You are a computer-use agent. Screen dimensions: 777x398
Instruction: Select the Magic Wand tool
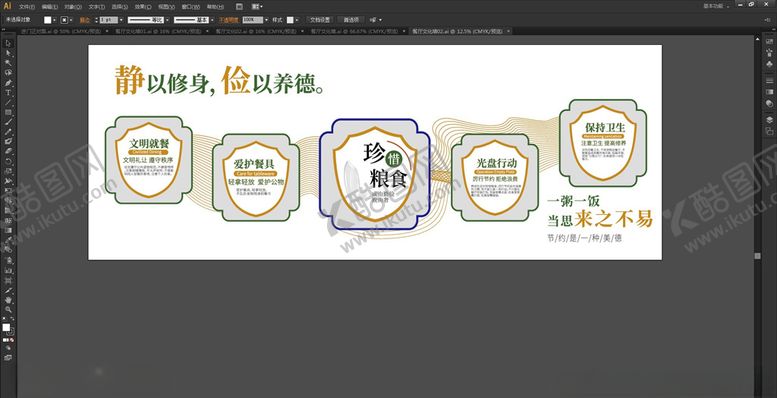coord(8,63)
